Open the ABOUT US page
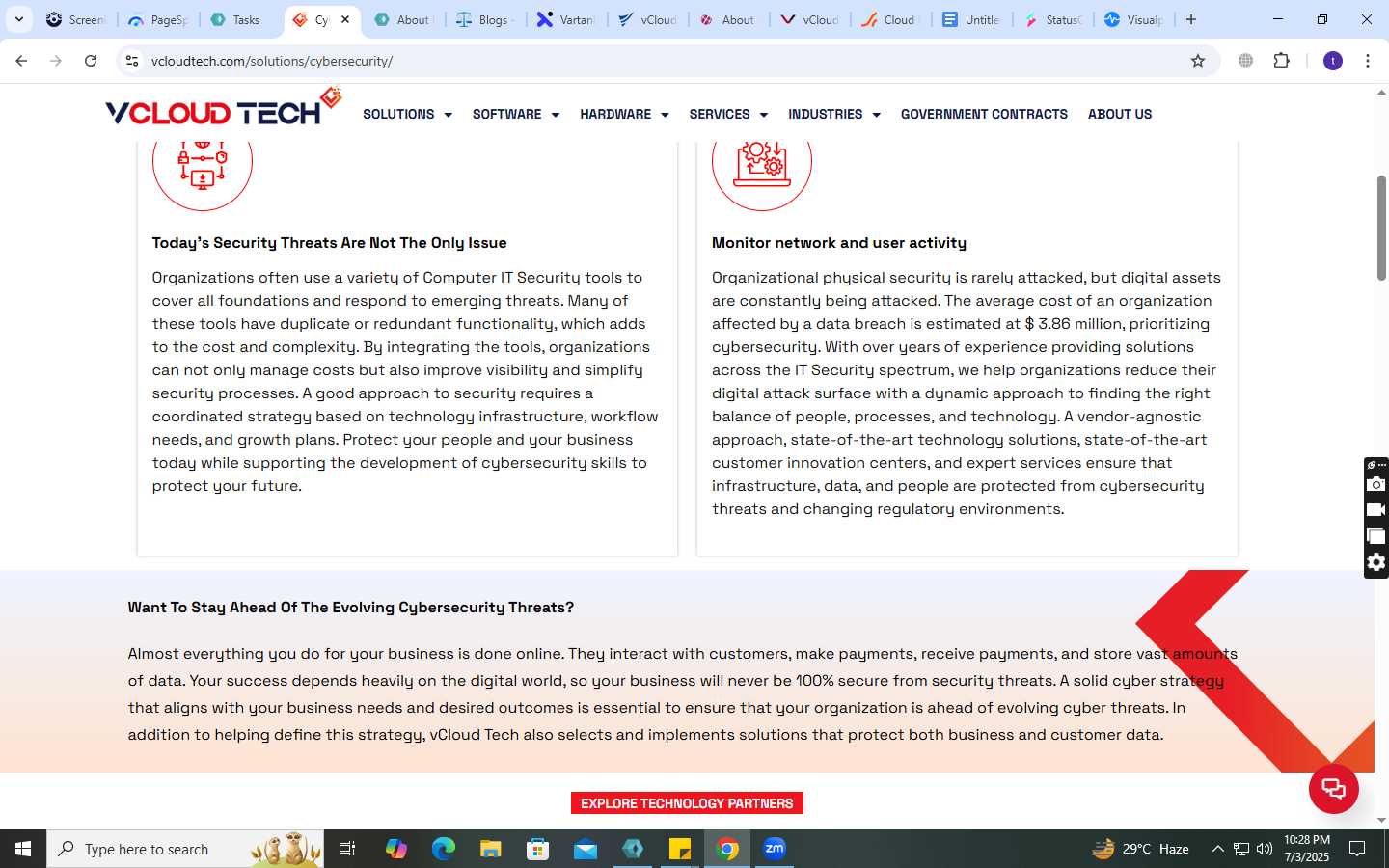1389x868 pixels. [1120, 114]
